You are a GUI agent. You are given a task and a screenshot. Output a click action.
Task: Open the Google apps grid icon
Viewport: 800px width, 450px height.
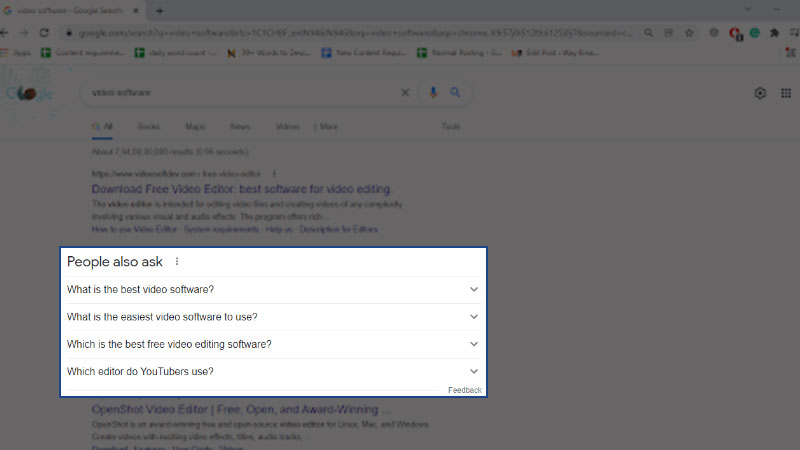[x=786, y=93]
